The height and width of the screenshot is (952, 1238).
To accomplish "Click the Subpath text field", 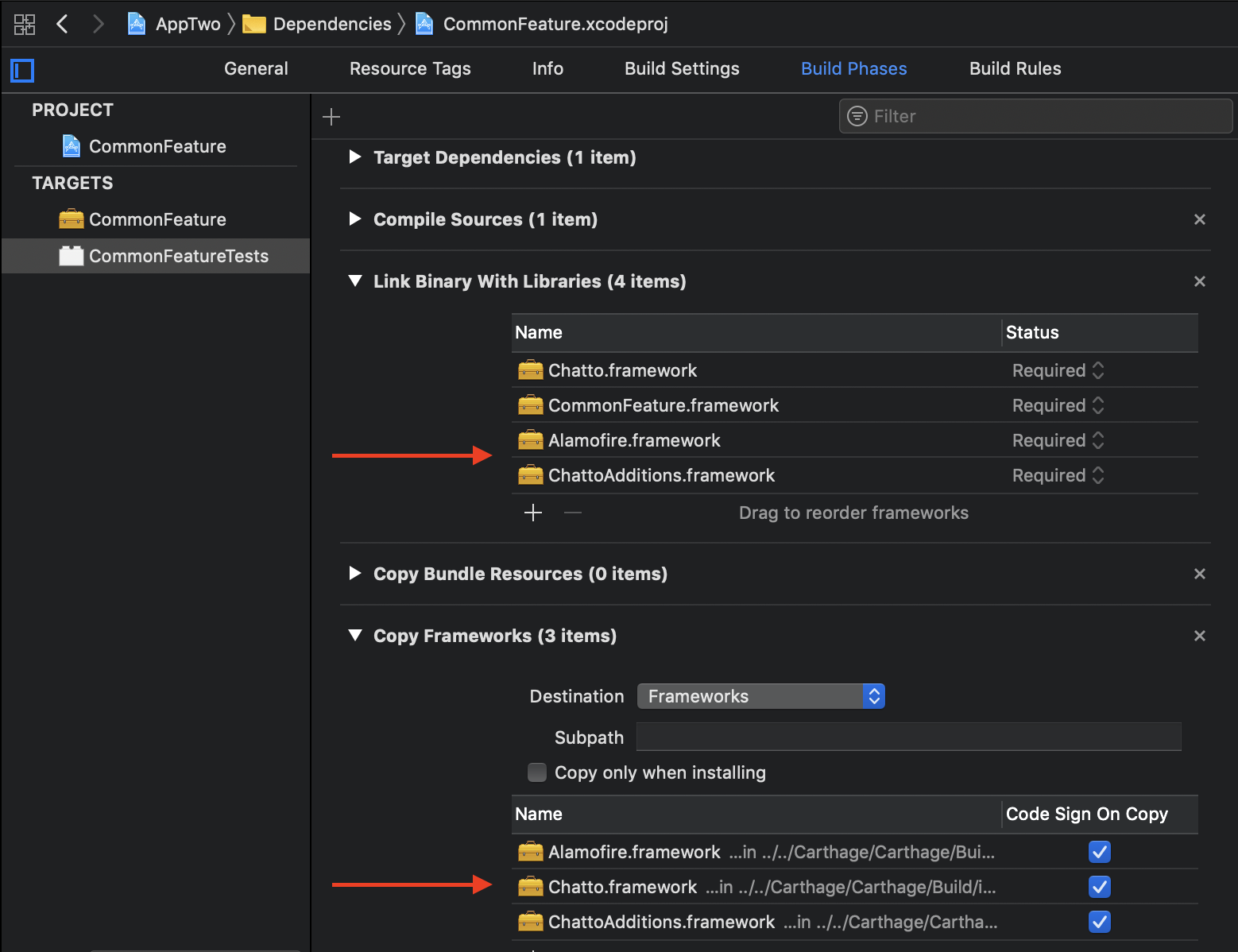I will [909, 737].
